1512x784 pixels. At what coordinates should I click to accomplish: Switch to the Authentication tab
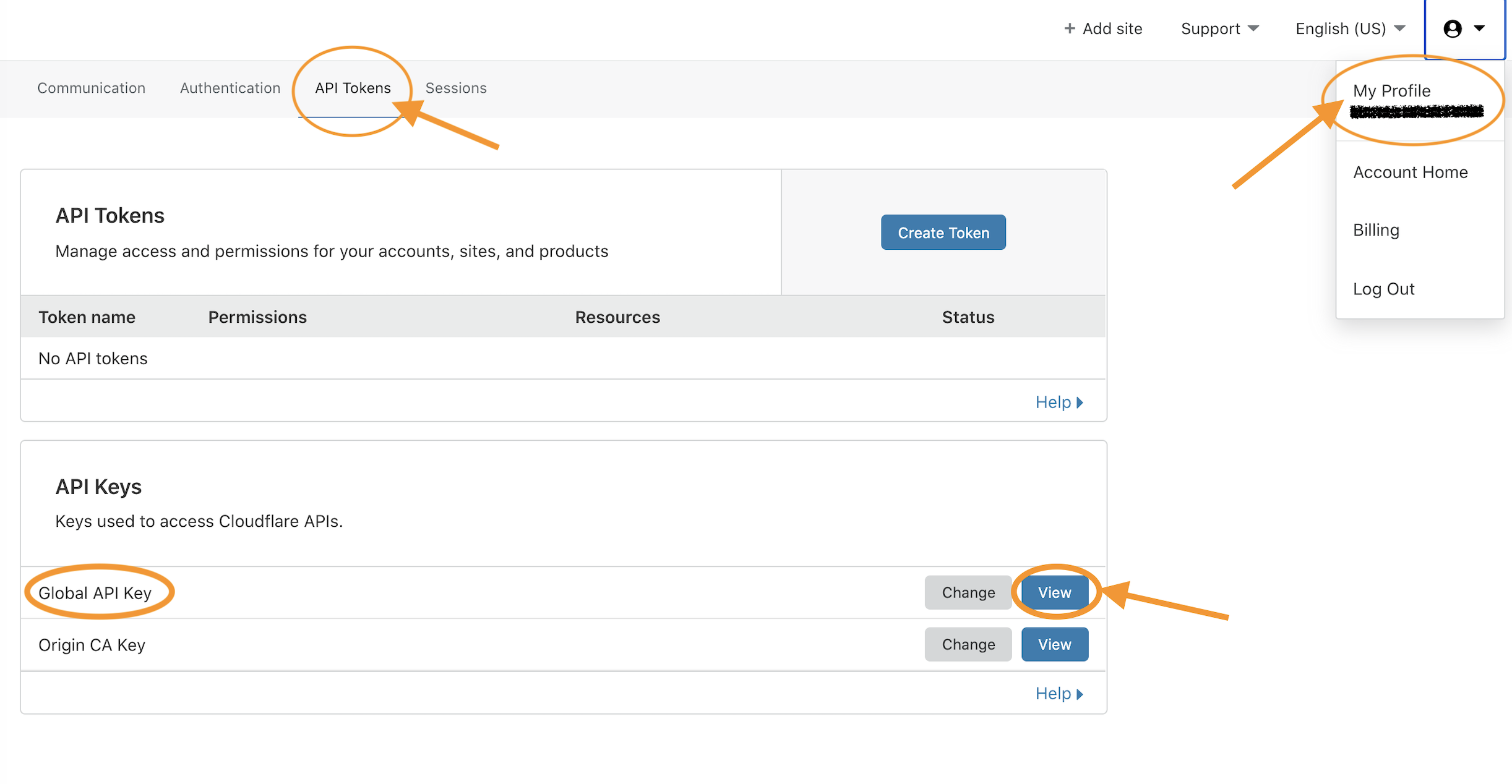point(230,88)
